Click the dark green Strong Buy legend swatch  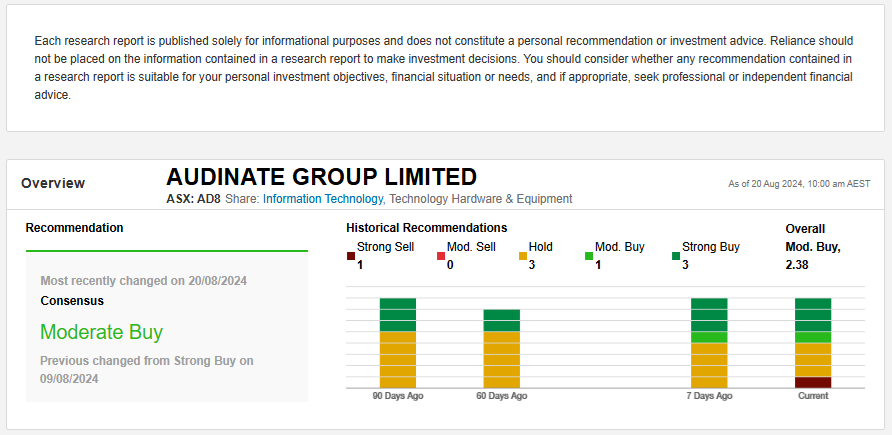676,257
